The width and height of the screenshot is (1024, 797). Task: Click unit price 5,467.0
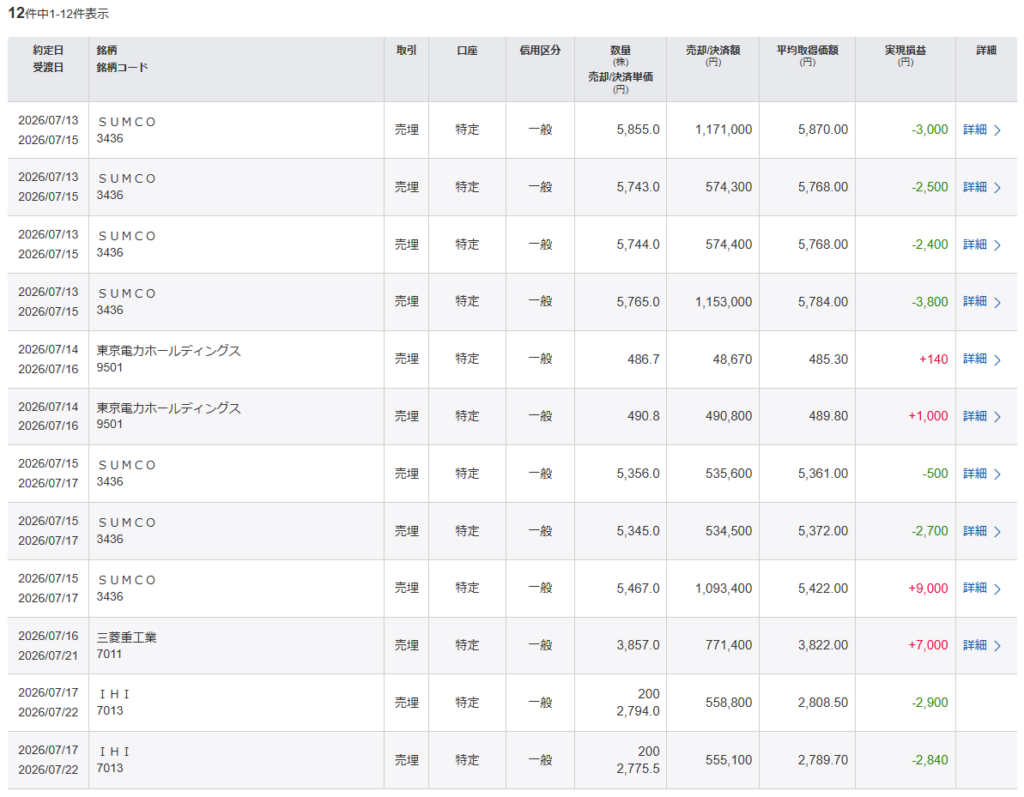point(638,589)
